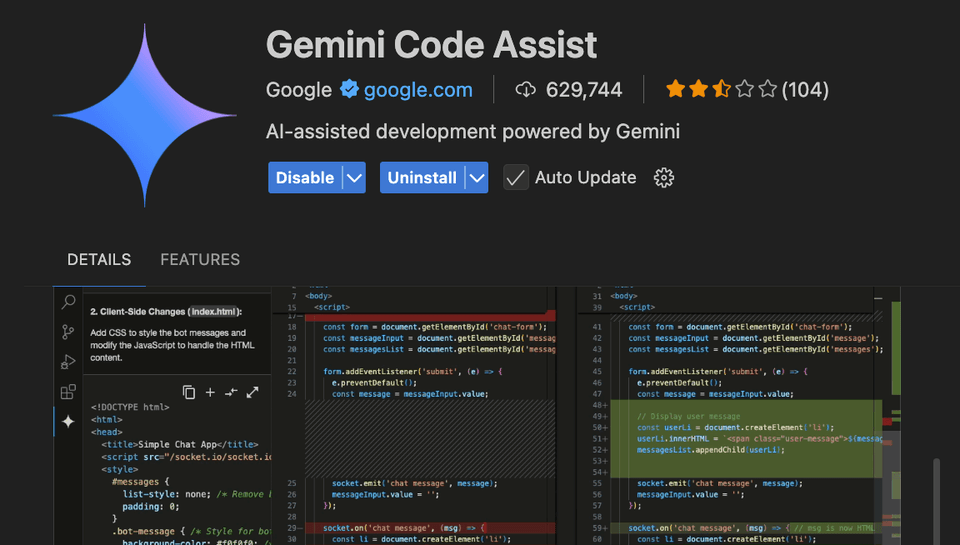Click 'Simple Chat App' title line in code preview
This screenshot has width=960, height=545.
click(179, 445)
